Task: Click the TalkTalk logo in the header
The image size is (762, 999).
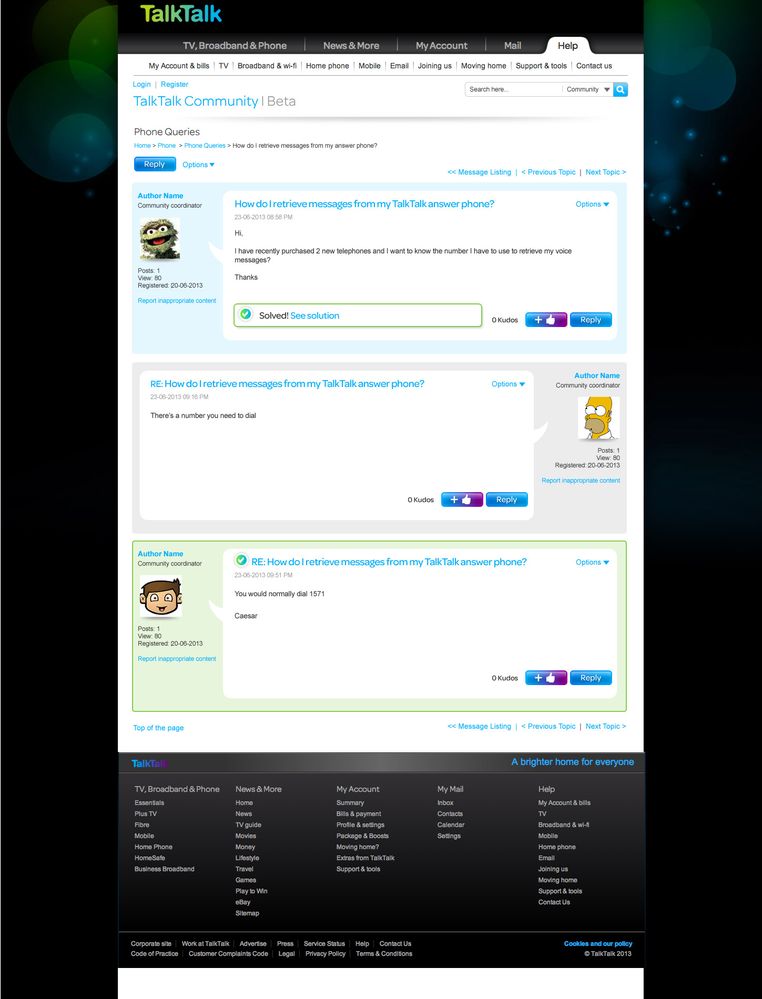Action: pyautogui.click(x=181, y=13)
